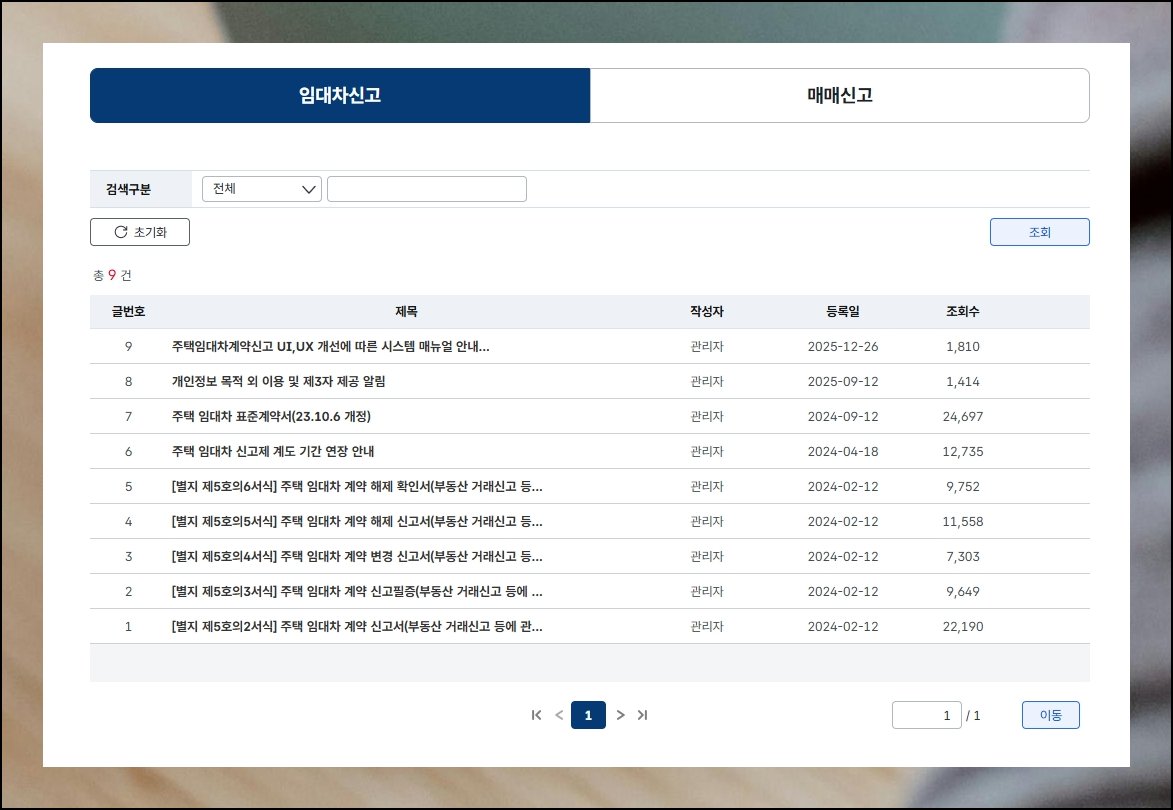Click the page number input box
Screen dimensions: 1173x810
[x=926, y=715]
